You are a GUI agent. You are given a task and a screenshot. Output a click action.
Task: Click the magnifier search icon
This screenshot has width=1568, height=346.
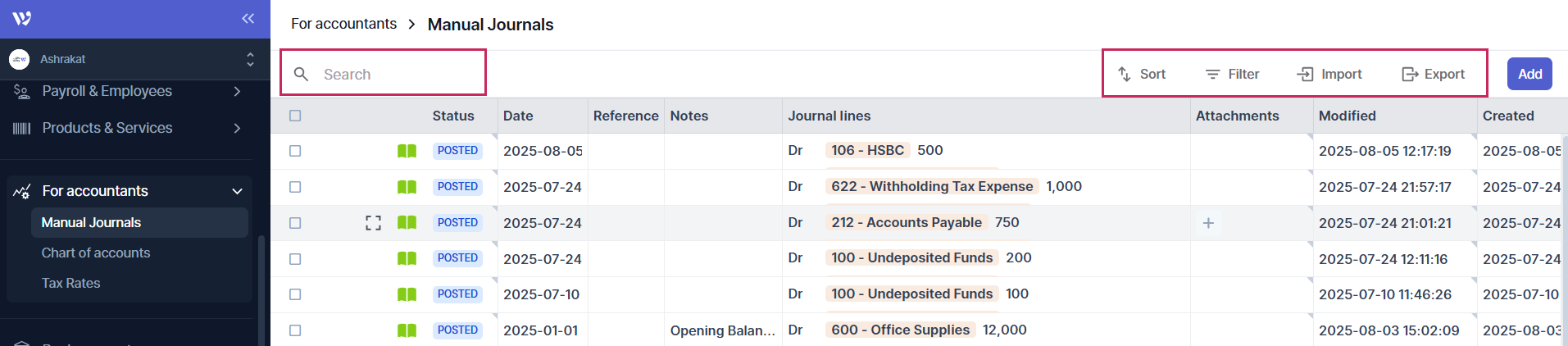(302, 74)
